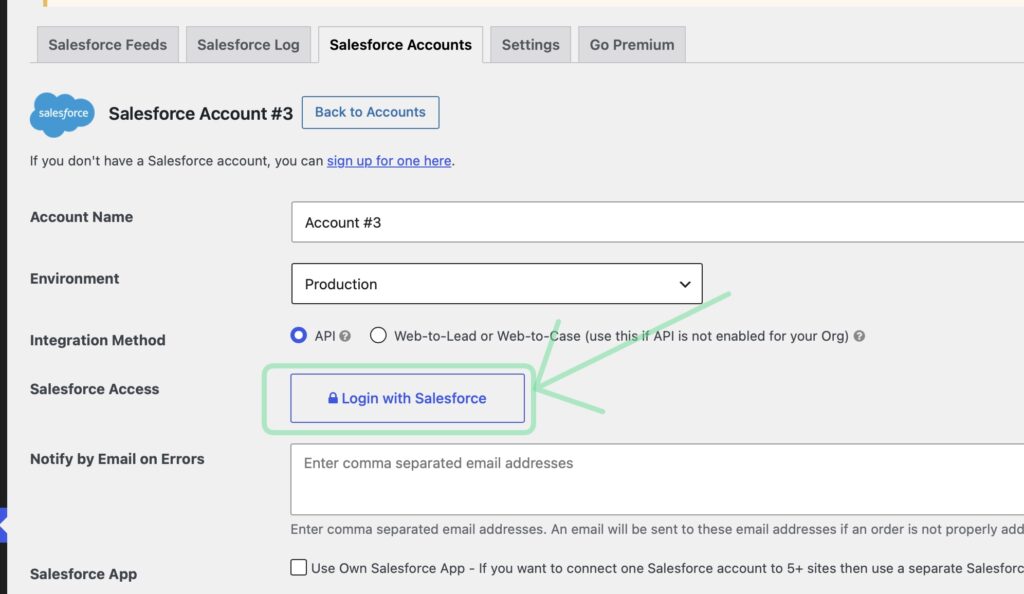
Task: Click the Notify by Email on Errors label
Action: (x=118, y=459)
